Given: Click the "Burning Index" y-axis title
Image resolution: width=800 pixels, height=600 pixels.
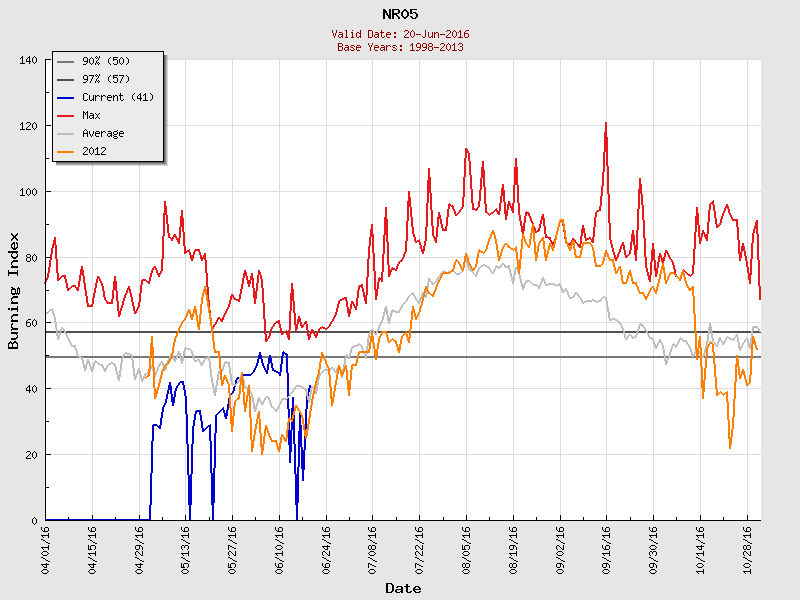Looking at the screenshot, I should pyautogui.click(x=14, y=290).
